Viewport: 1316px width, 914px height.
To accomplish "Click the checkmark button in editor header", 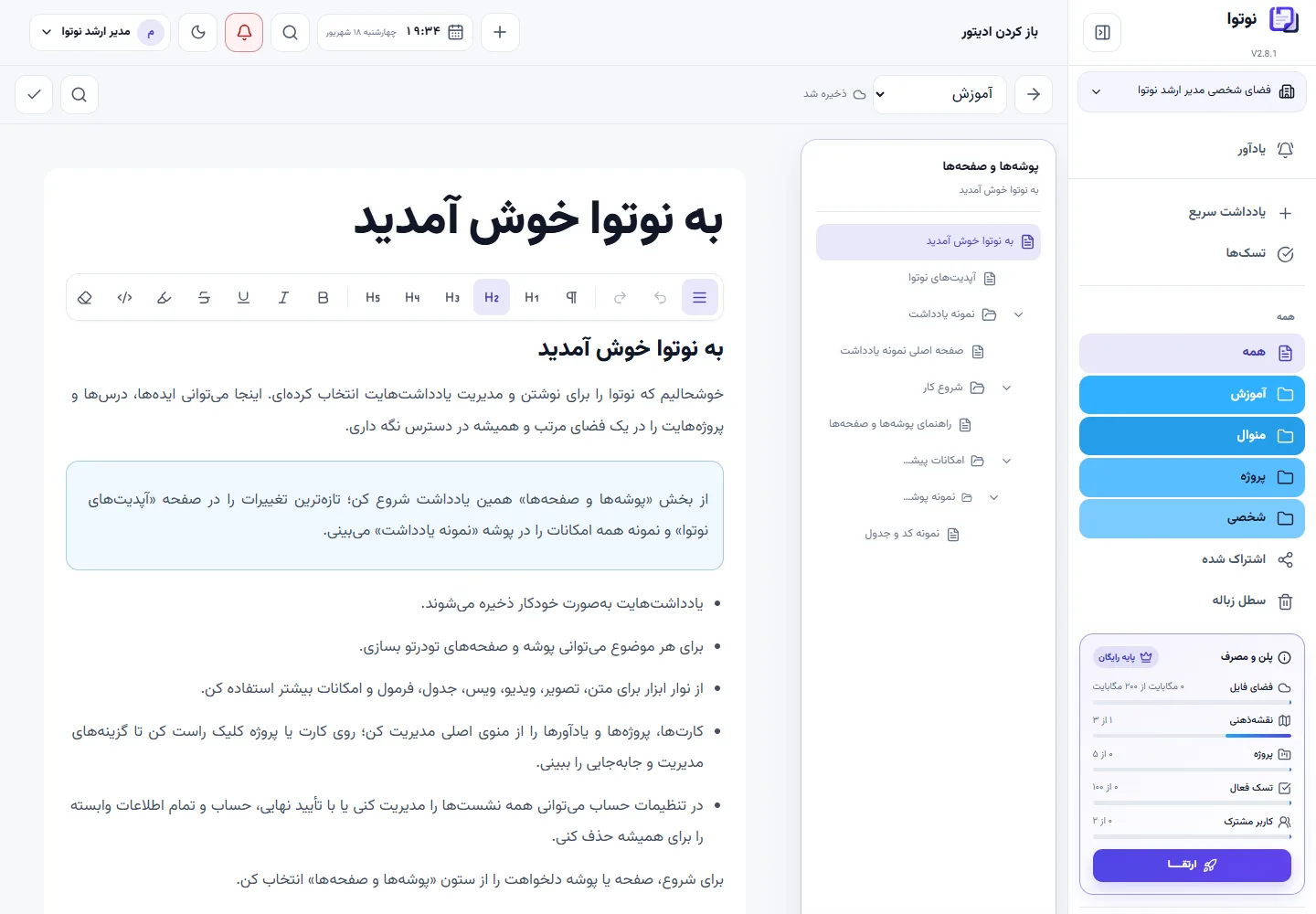I will [34, 94].
